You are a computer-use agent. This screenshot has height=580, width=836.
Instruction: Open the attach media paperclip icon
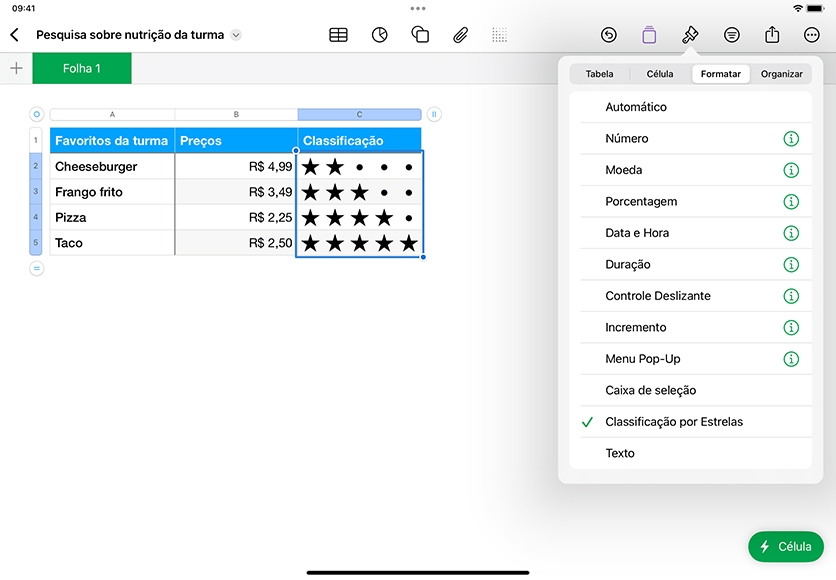461,35
